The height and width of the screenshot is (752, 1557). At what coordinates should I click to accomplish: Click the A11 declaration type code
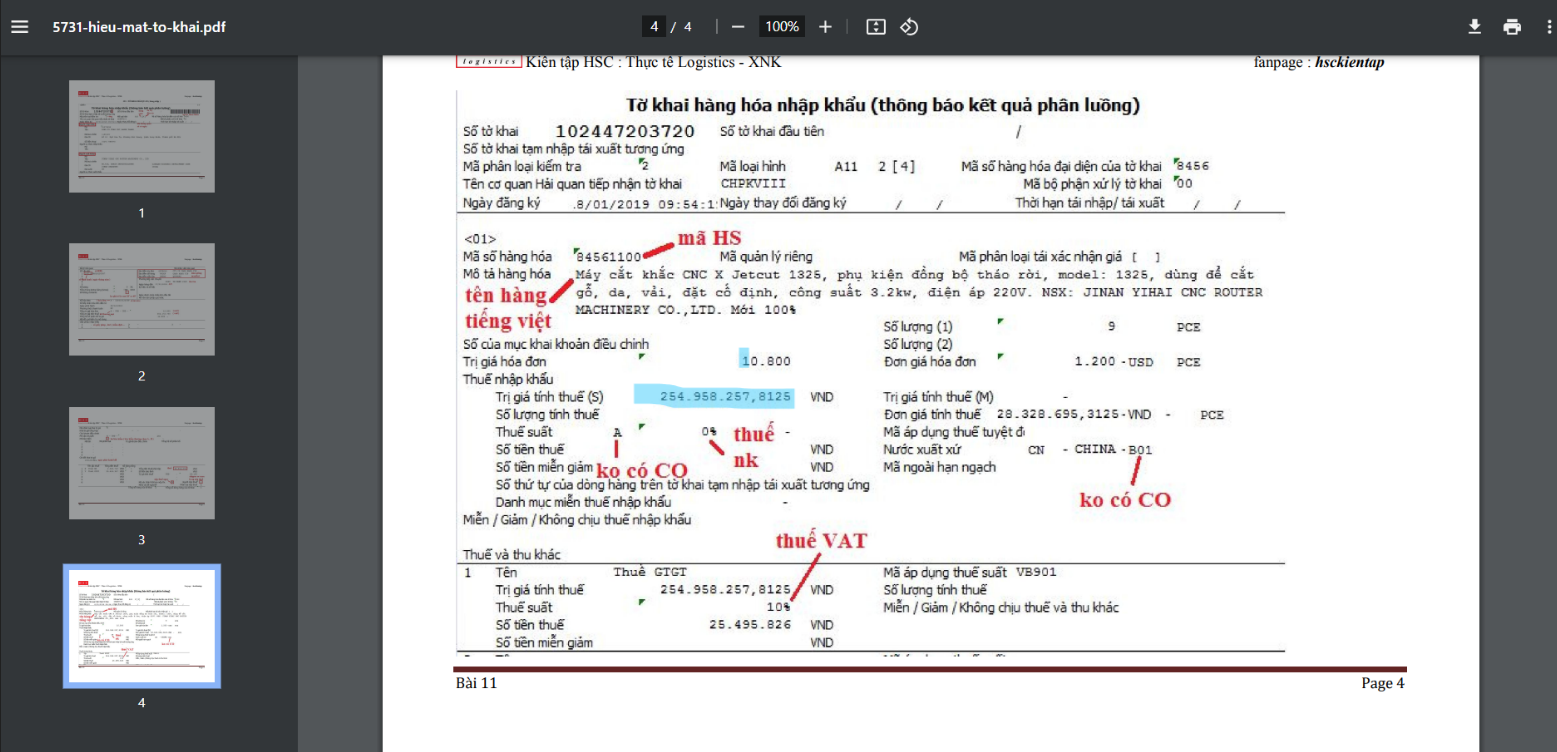tap(846, 167)
